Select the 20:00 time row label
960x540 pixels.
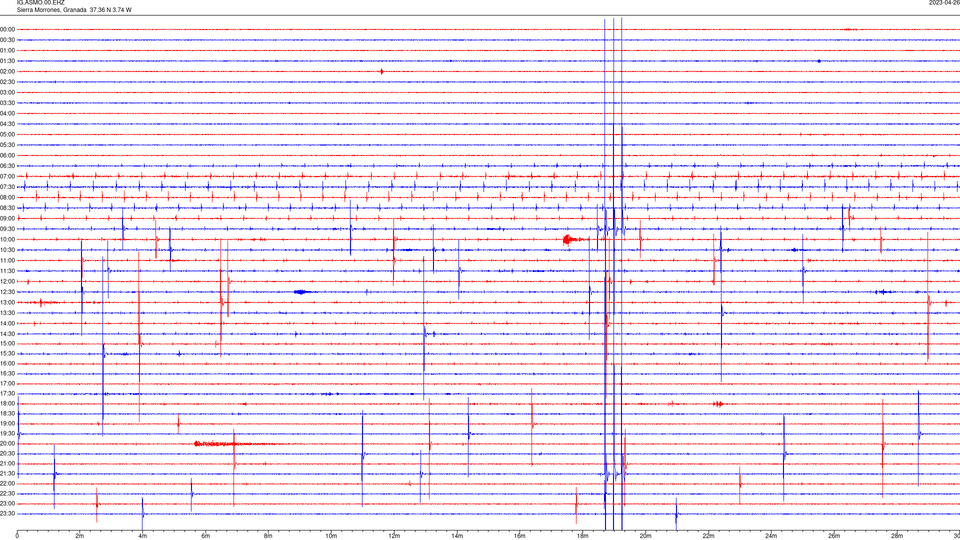coord(8,443)
